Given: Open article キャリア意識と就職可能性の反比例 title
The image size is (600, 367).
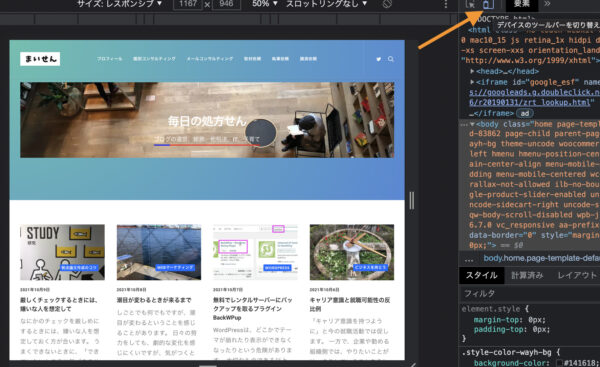Looking at the screenshot, I should 350,304.
